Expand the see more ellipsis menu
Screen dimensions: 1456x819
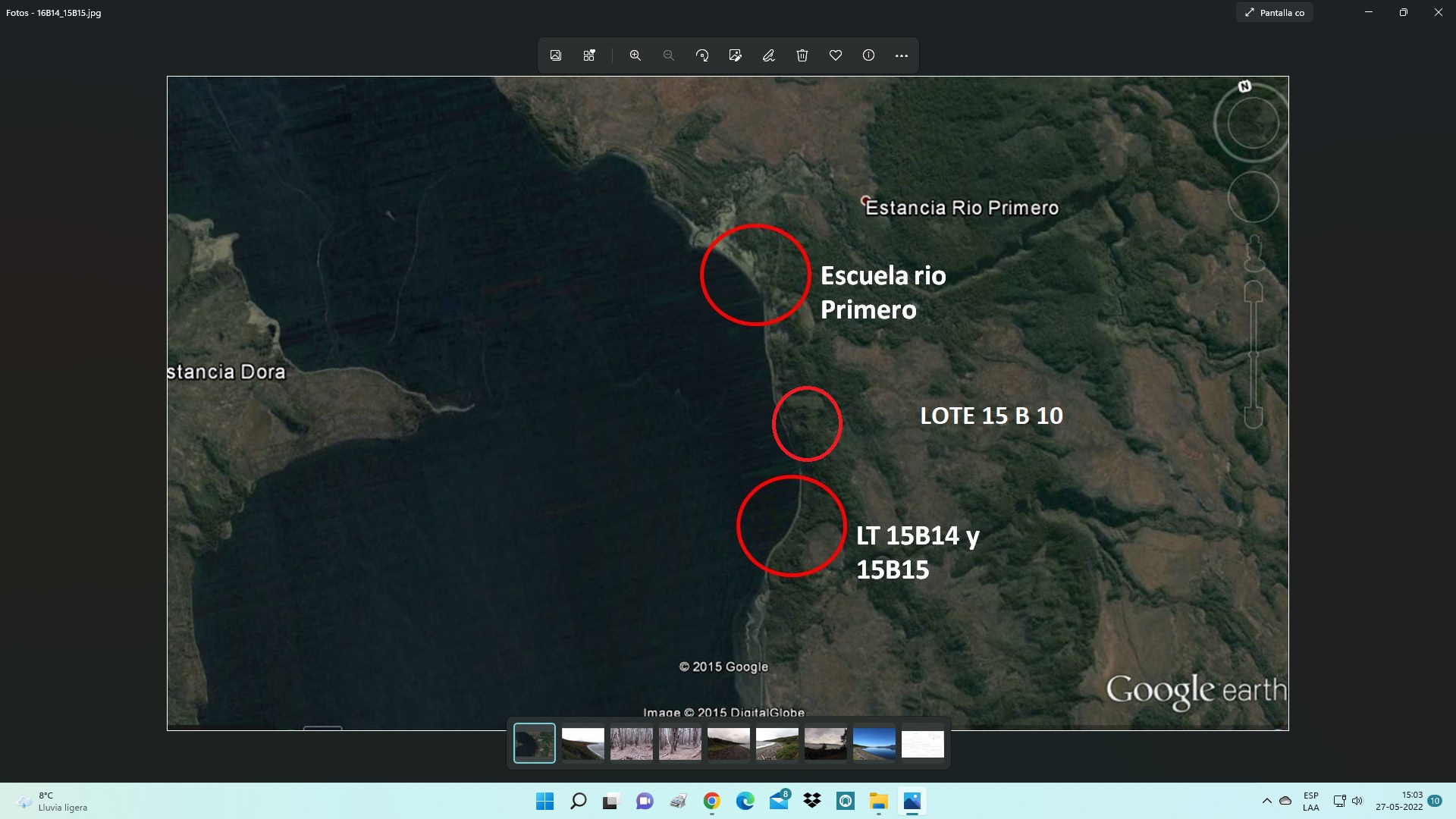(902, 55)
